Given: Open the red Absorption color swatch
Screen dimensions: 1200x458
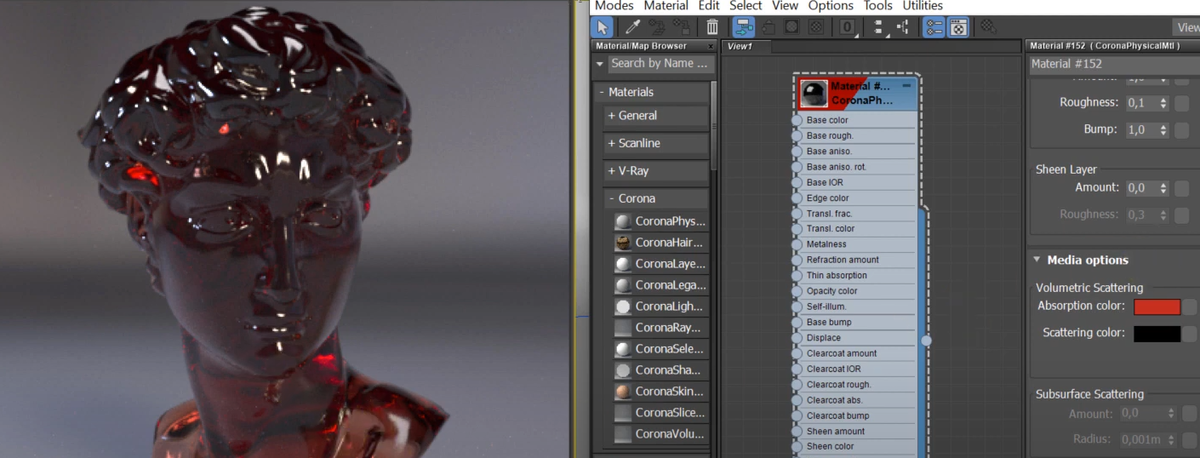Looking at the screenshot, I should click(x=1157, y=307).
